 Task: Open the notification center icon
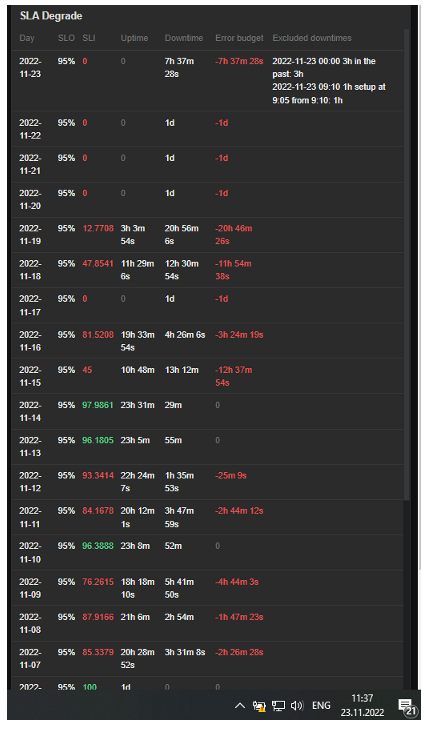pos(408,707)
